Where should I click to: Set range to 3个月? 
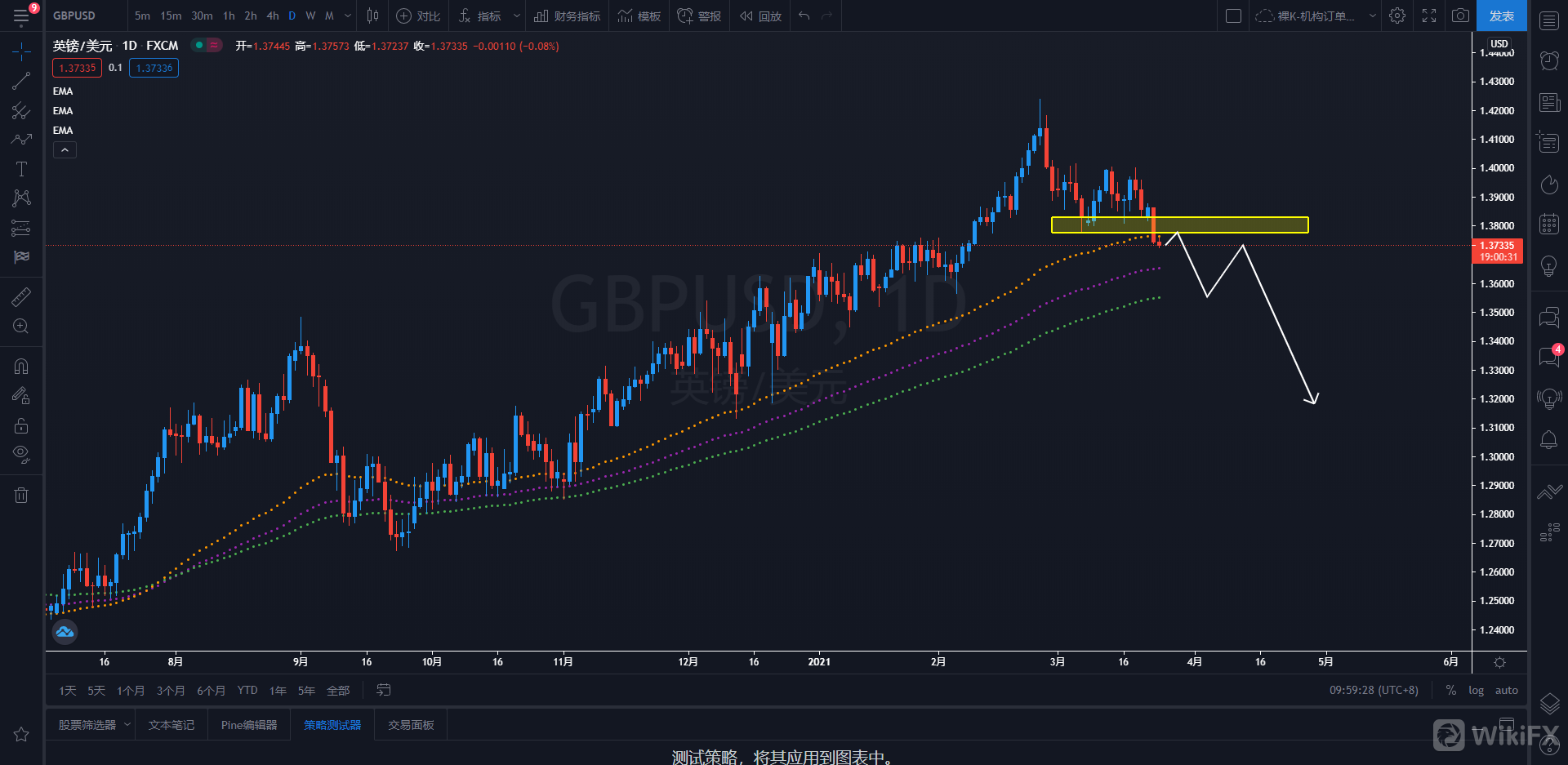170,691
